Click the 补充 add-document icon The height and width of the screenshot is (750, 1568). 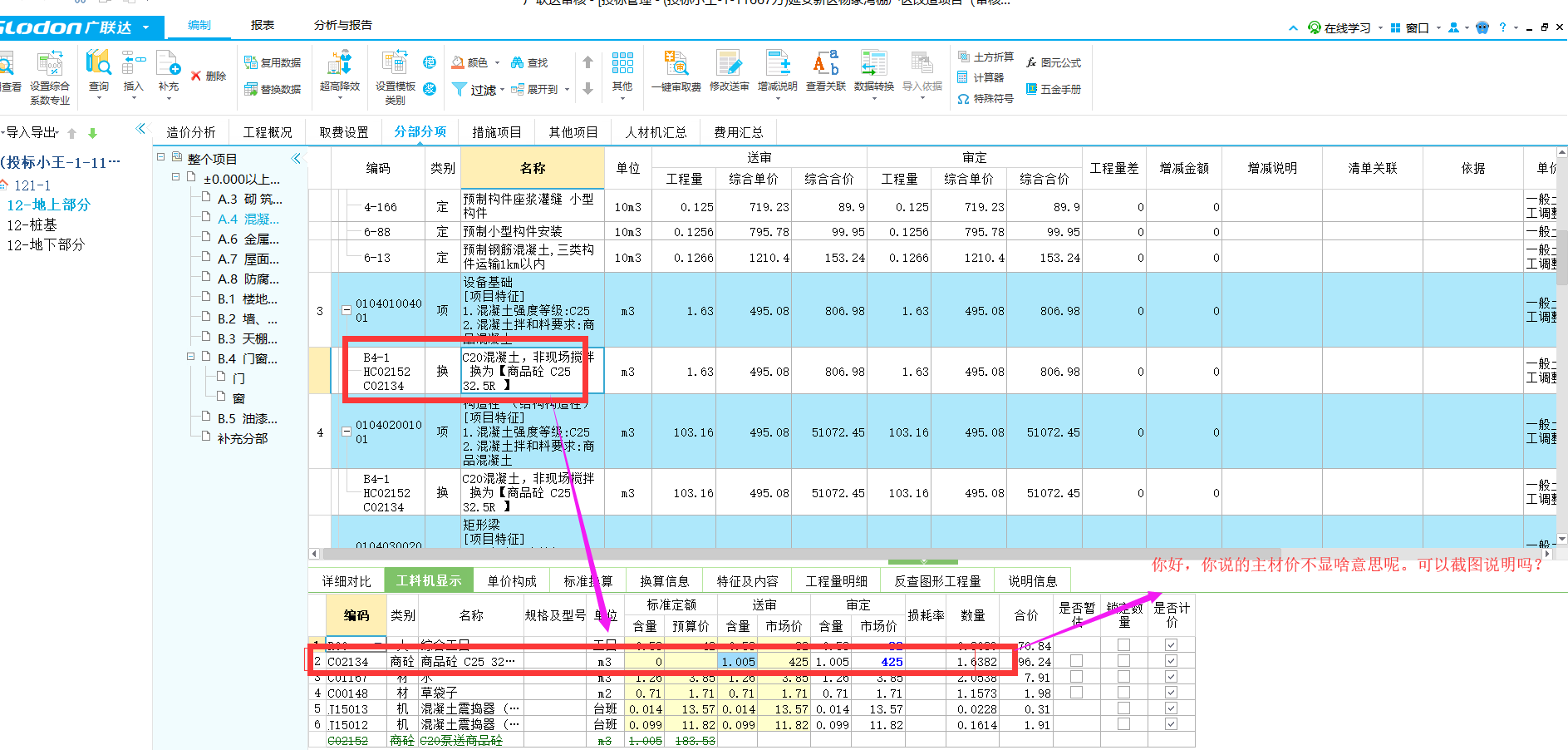point(169,63)
